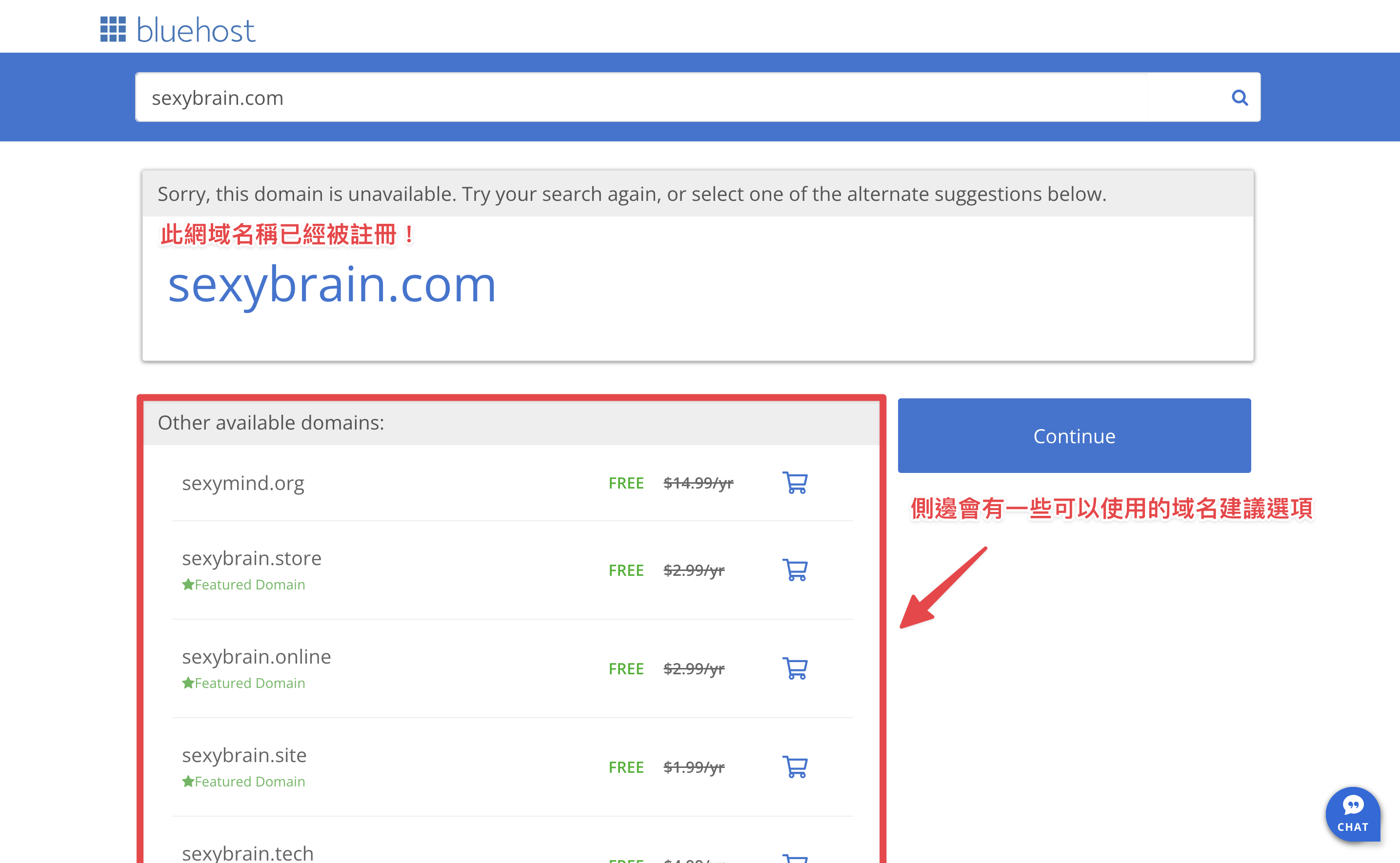Add sexymind.org to cart
Viewport: 1400px width, 863px height.
tap(795, 483)
